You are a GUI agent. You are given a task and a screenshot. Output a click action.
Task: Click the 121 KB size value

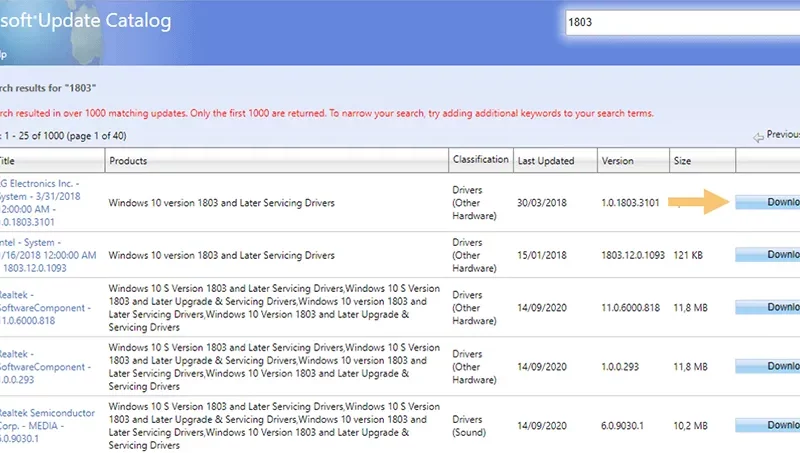pos(688,255)
